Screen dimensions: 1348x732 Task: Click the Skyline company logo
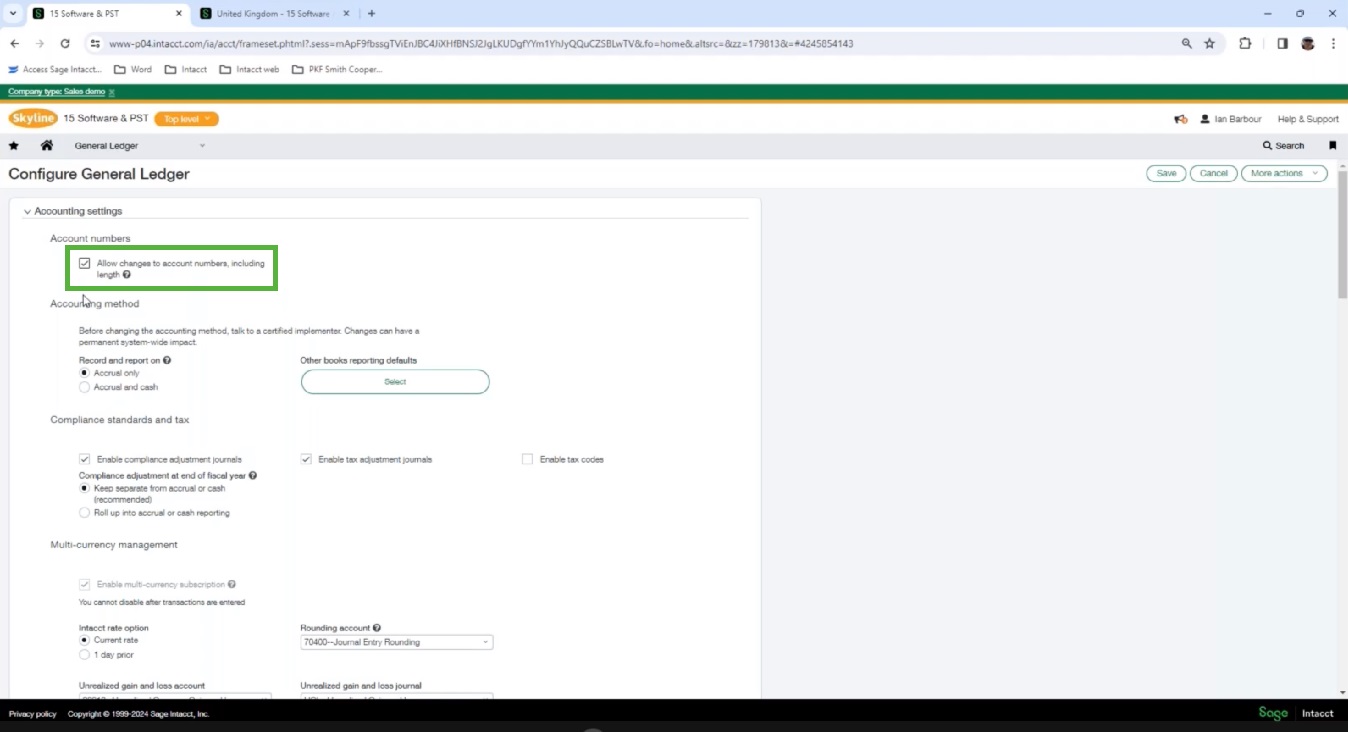[x=33, y=118]
